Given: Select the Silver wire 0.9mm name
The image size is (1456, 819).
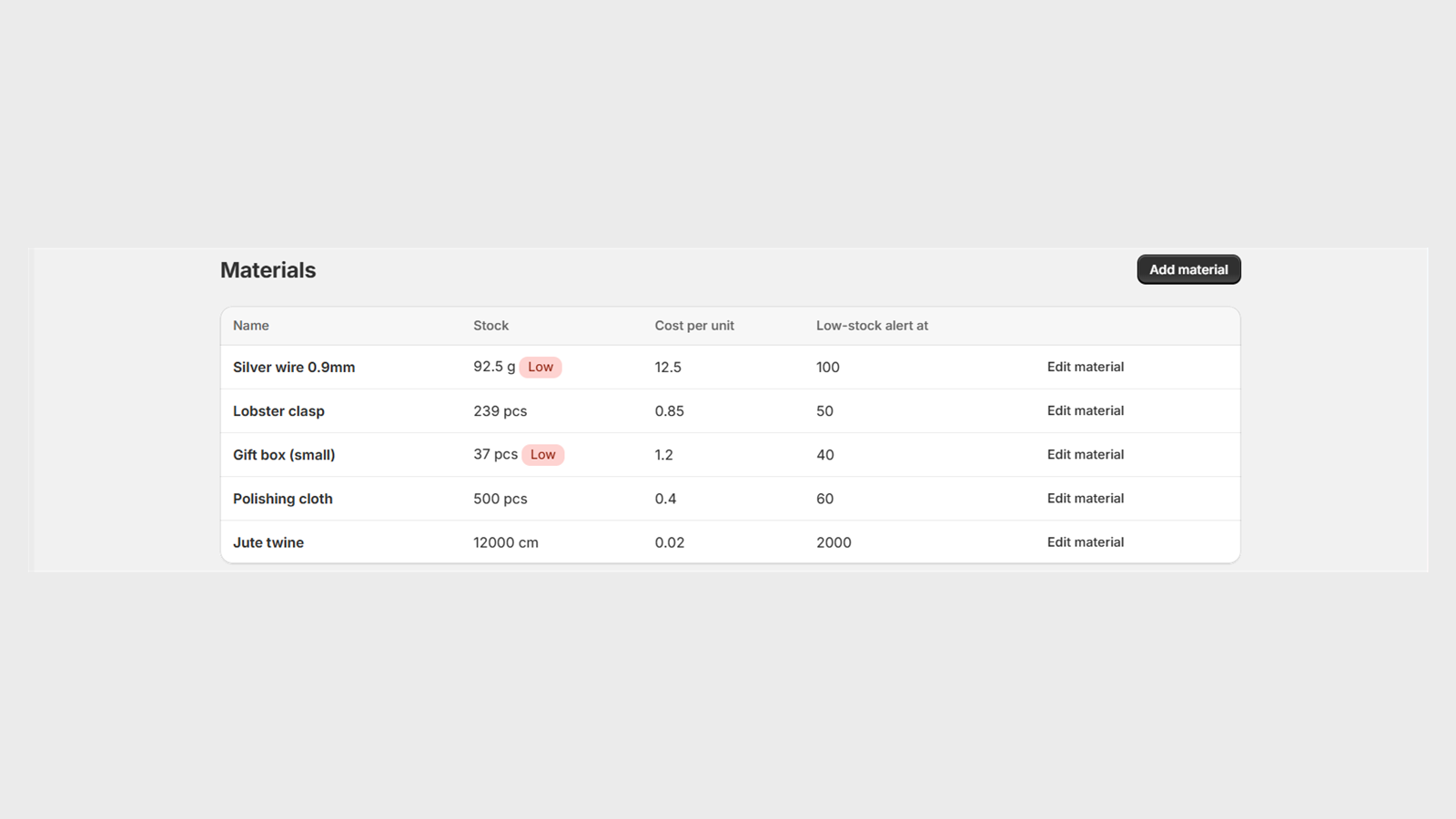Looking at the screenshot, I should [x=294, y=367].
